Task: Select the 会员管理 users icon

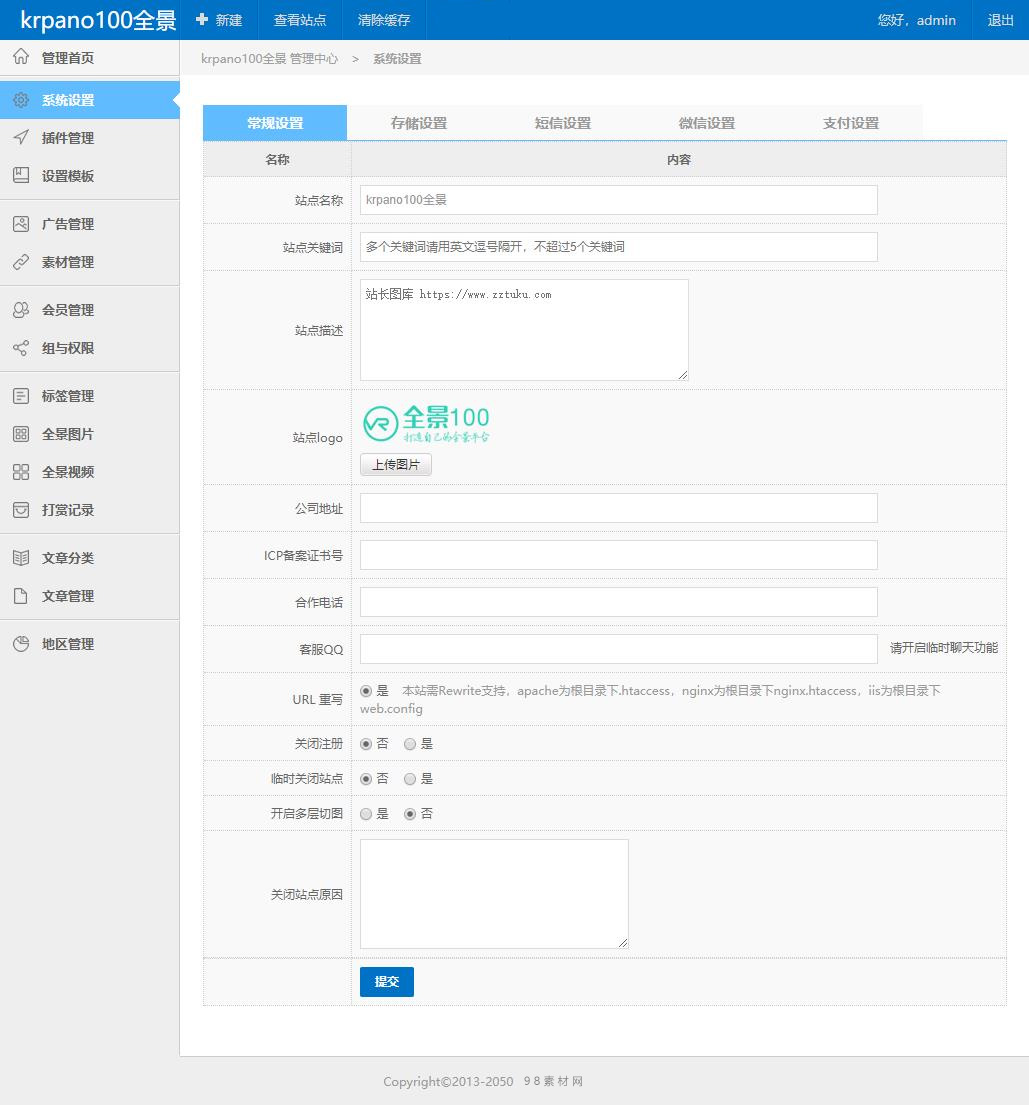Action: 21,310
